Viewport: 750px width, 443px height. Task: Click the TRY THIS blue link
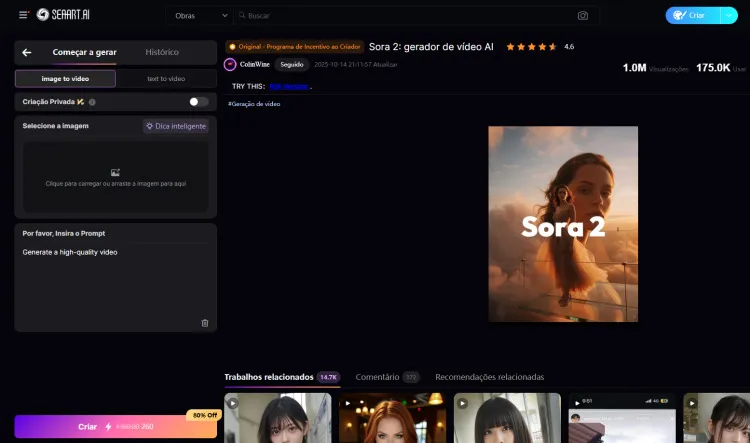click(289, 87)
